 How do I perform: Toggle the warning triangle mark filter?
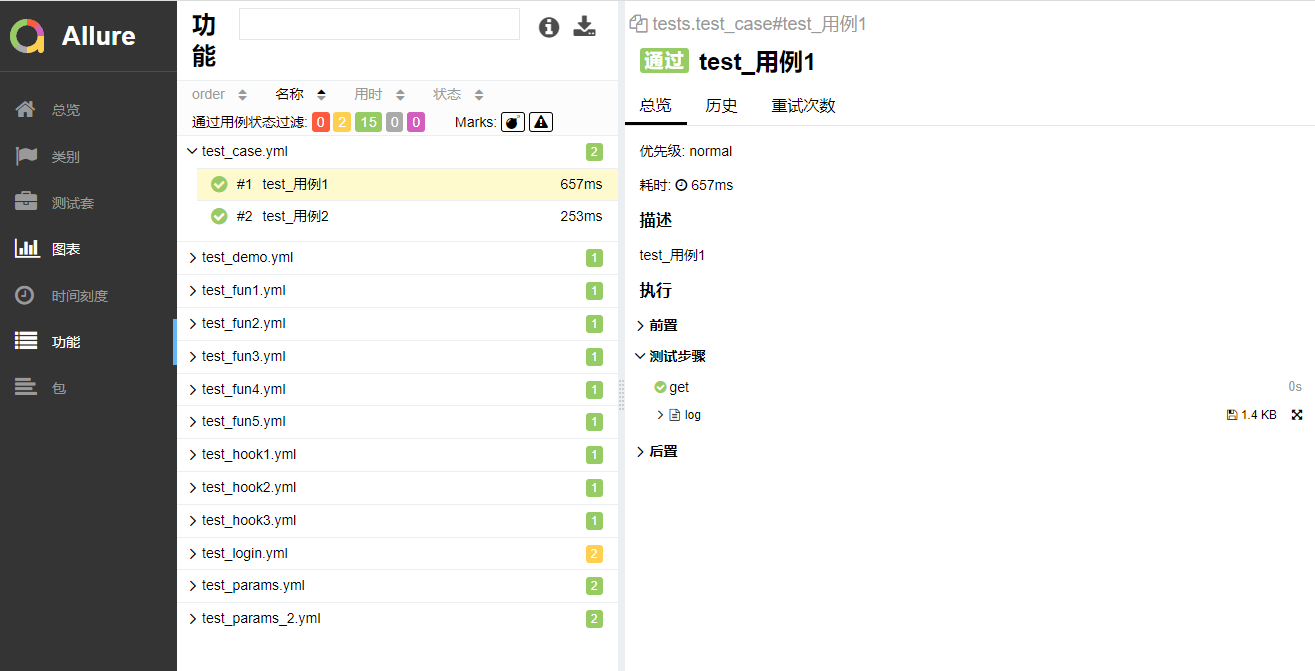pyautogui.click(x=541, y=122)
